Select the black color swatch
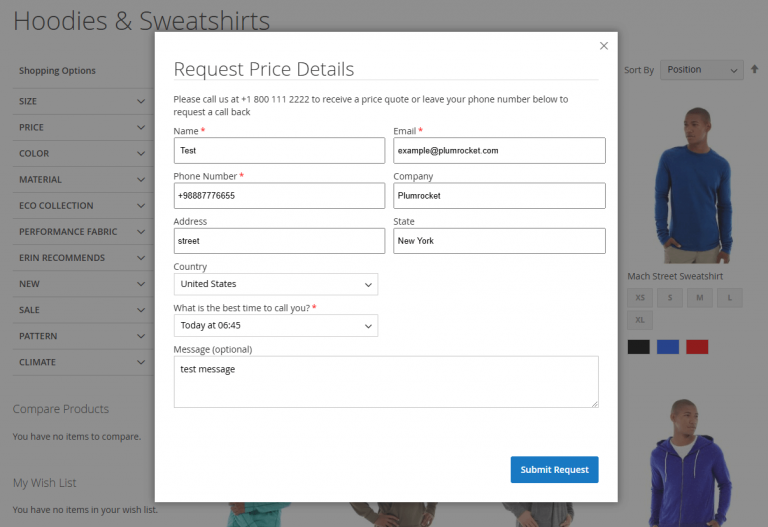 [638, 347]
